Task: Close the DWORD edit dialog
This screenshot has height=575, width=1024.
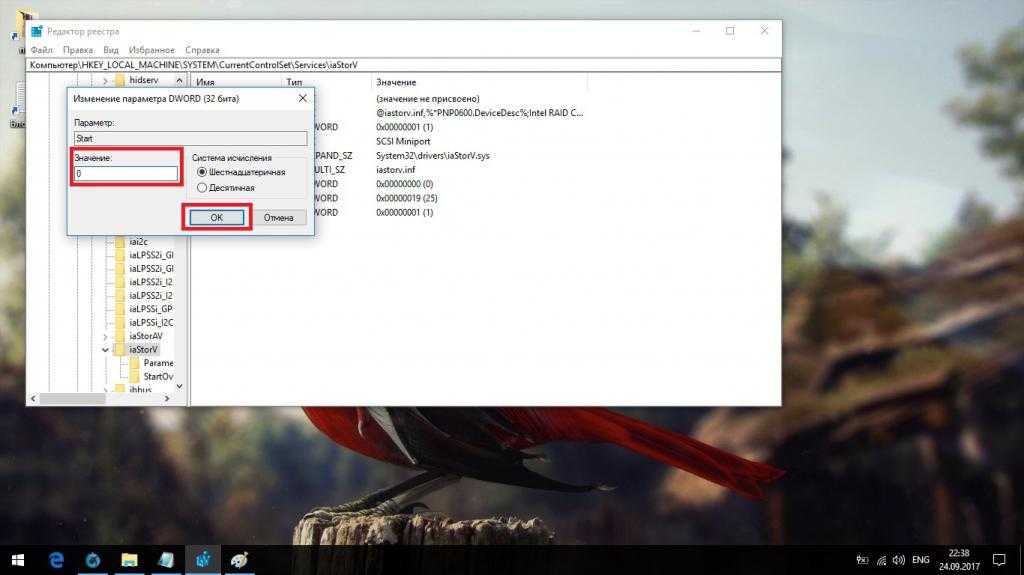Action: click(302, 98)
